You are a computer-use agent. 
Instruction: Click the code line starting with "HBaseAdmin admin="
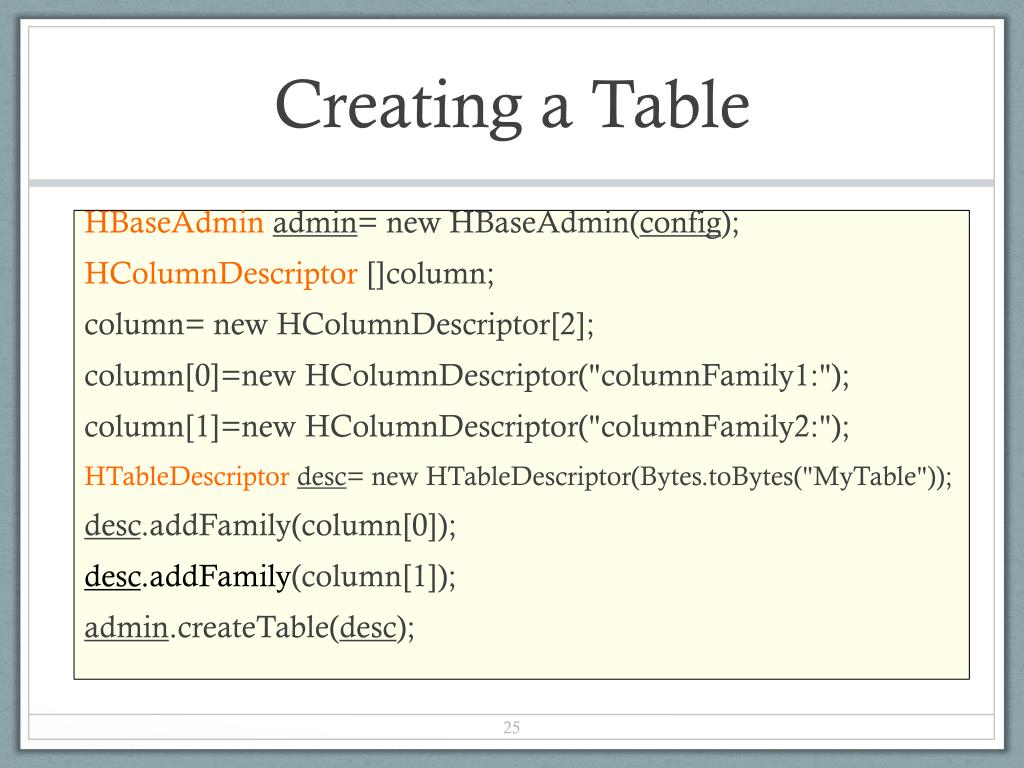pos(411,223)
